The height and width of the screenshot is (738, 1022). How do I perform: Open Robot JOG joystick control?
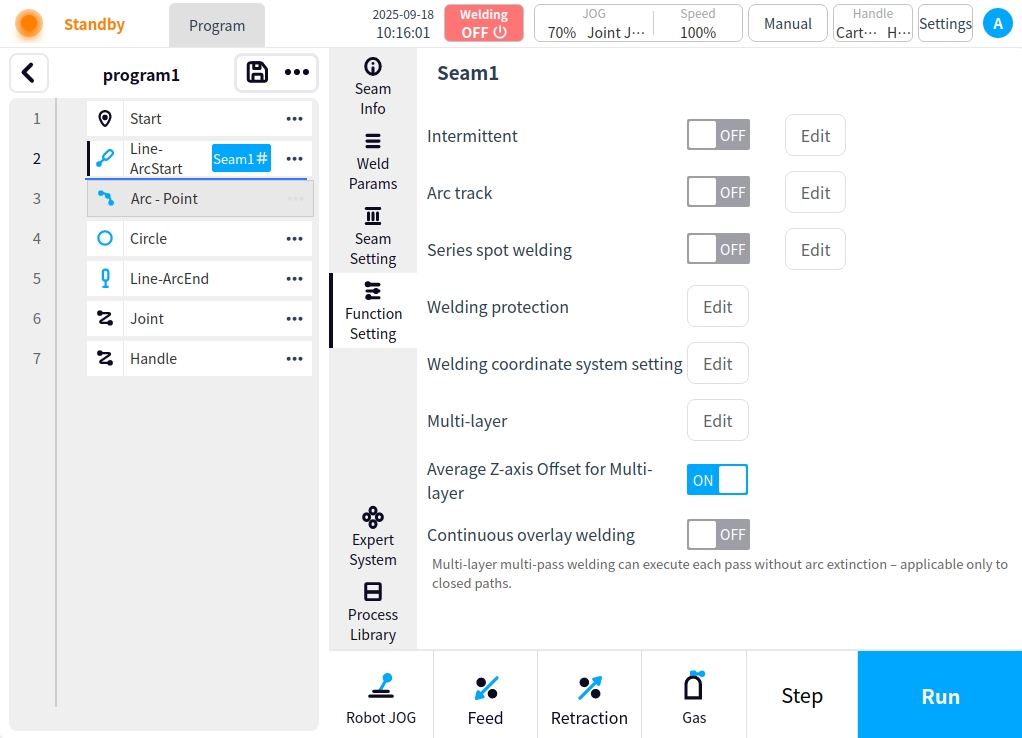pyautogui.click(x=381, y=698)
